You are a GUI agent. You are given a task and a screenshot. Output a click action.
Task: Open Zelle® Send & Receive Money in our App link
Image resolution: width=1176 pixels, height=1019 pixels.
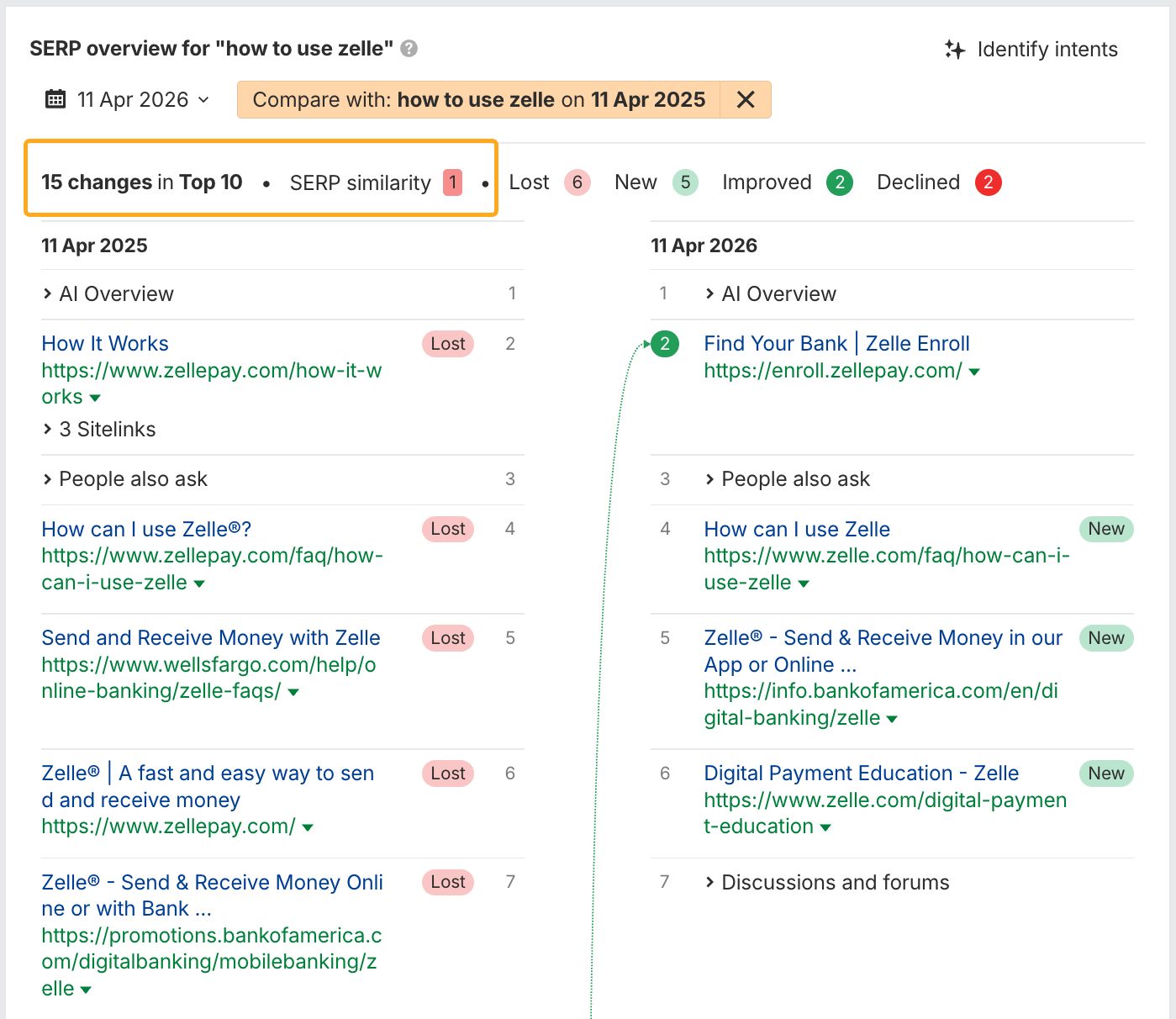(x=883, y=652)
